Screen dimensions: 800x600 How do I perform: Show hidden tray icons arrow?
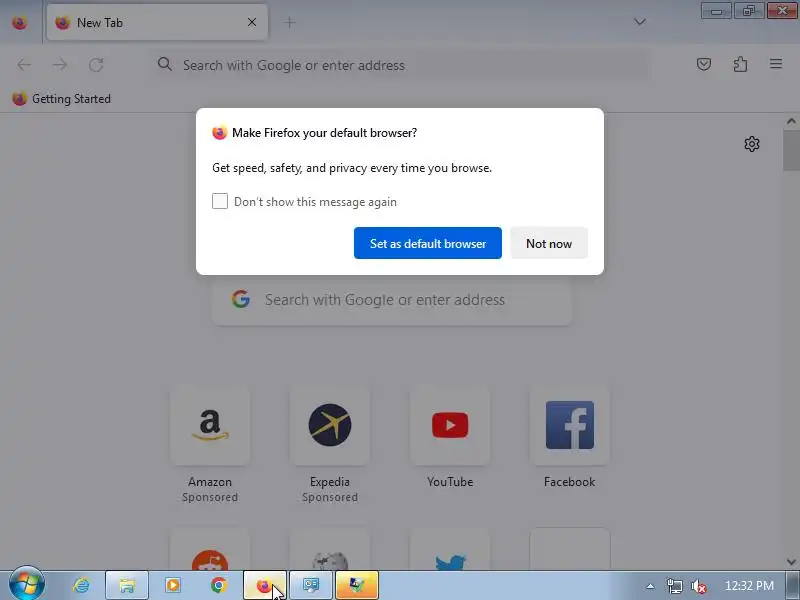point(650,586)
